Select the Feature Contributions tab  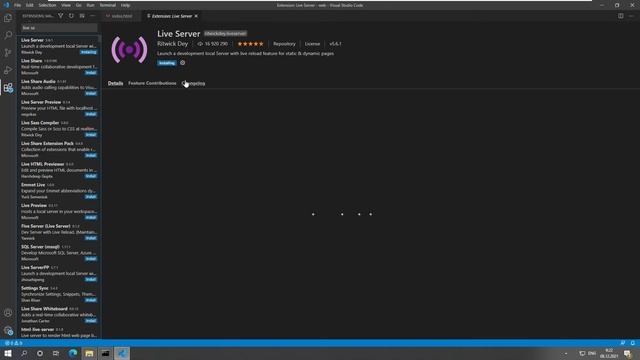coord(152,83)
